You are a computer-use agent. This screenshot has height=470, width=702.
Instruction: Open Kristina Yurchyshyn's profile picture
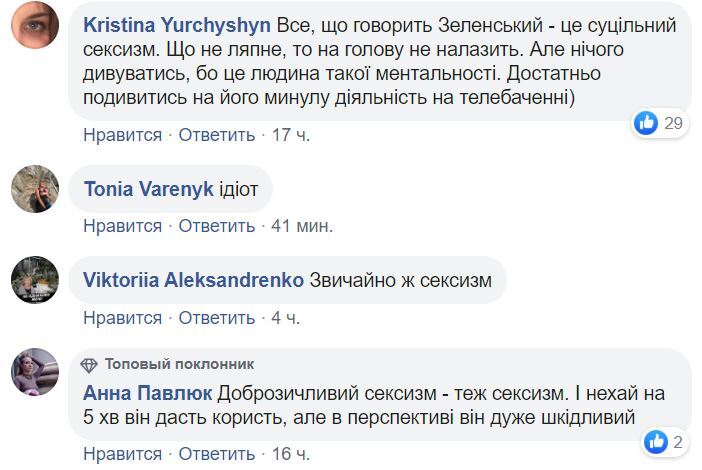pos(35,24)
